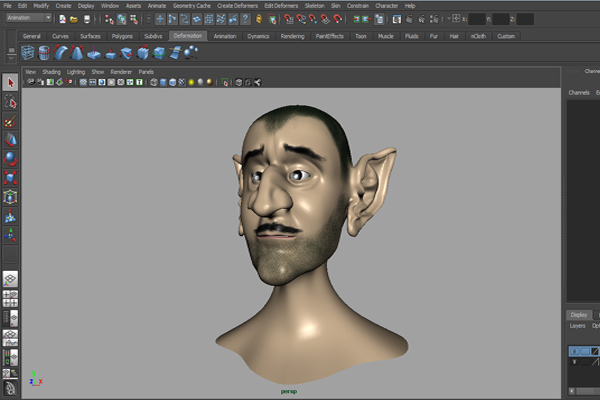The image size is (600, 400).
Task: Toggle smooth shade all in viewport
Action: point(163,82)
